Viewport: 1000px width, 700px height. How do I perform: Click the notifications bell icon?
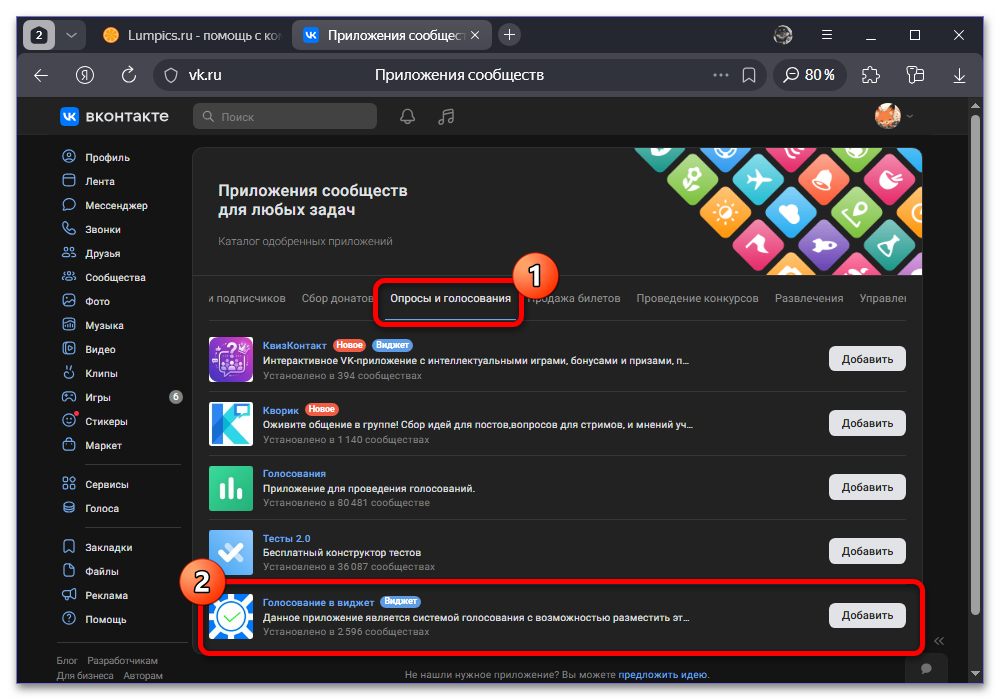click(x=408, y=117)
